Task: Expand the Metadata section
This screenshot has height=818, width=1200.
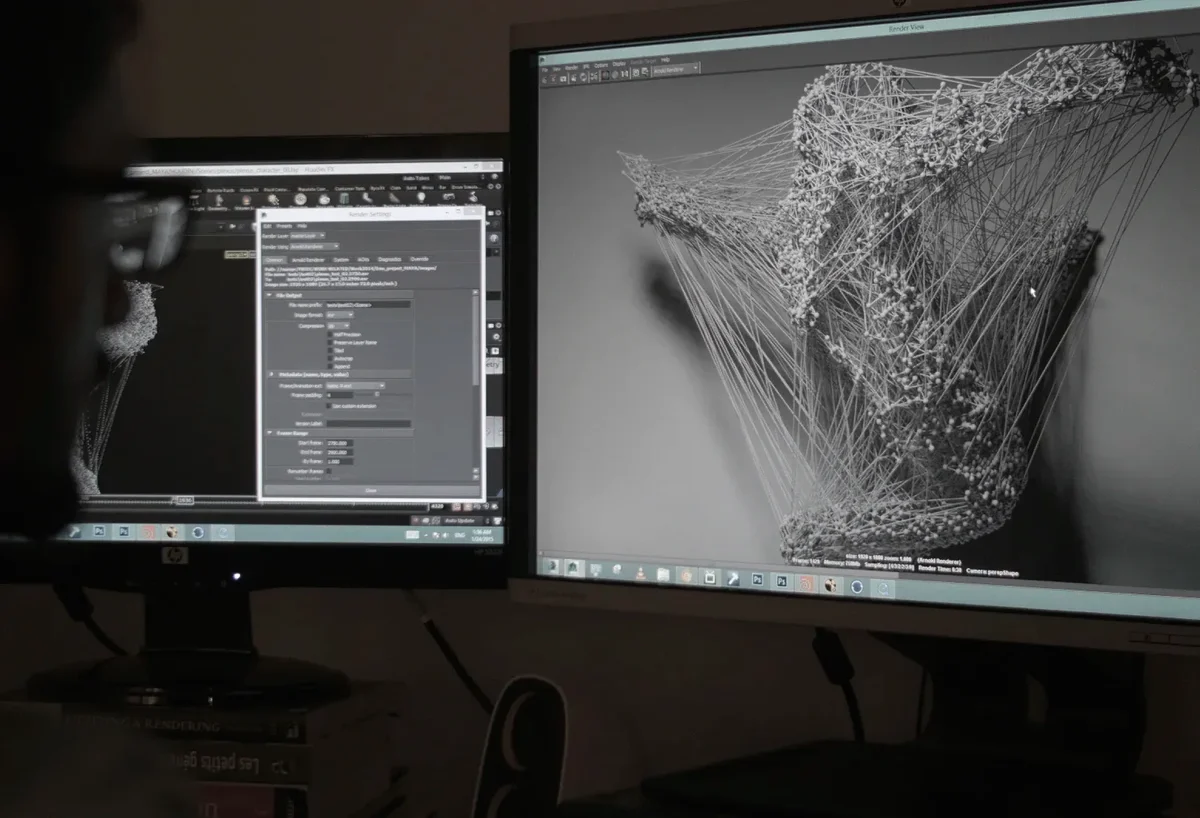Action: [271, 374]
